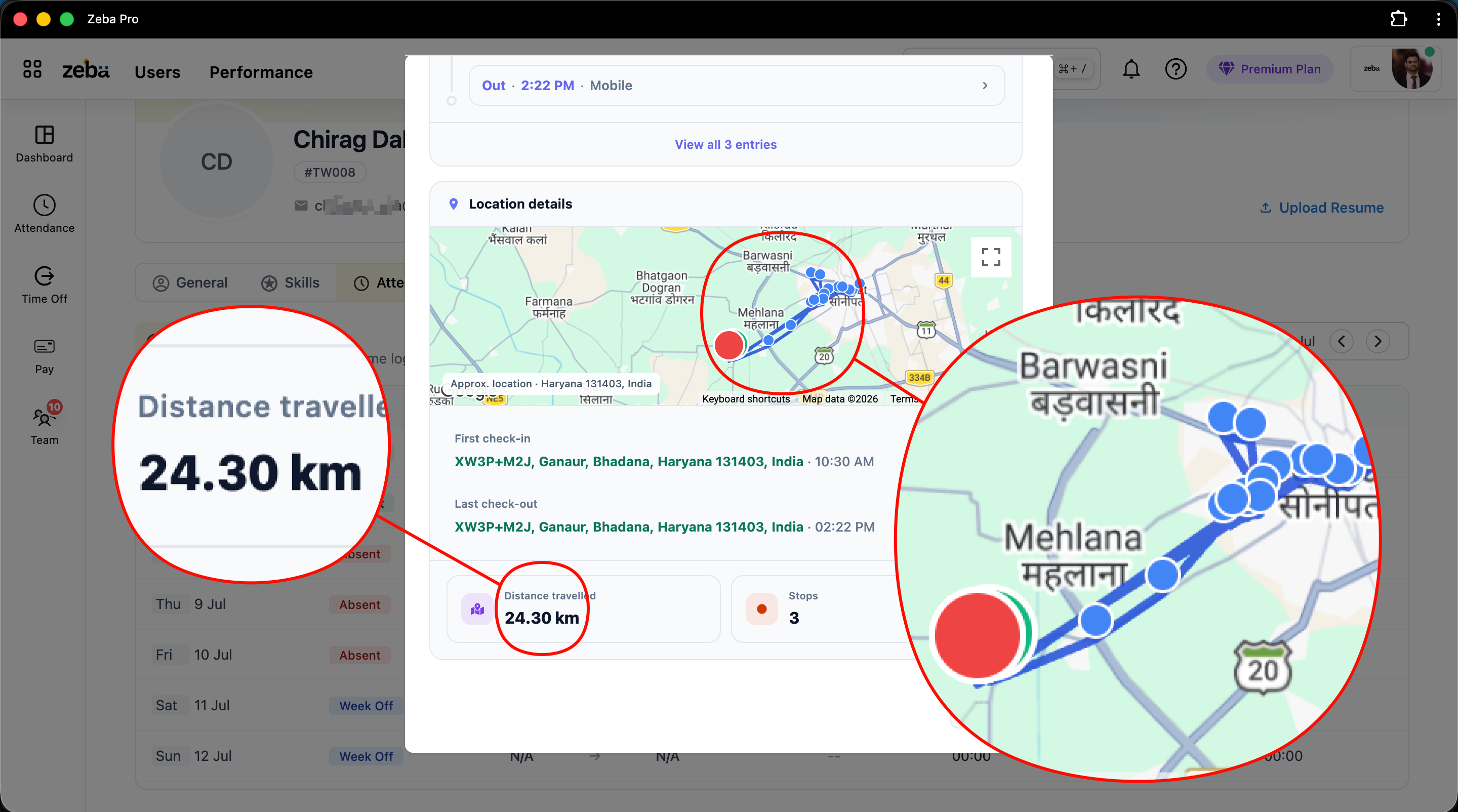Click the mail envelope icon beside email
1458x812 pixels.
click(301, 206)
